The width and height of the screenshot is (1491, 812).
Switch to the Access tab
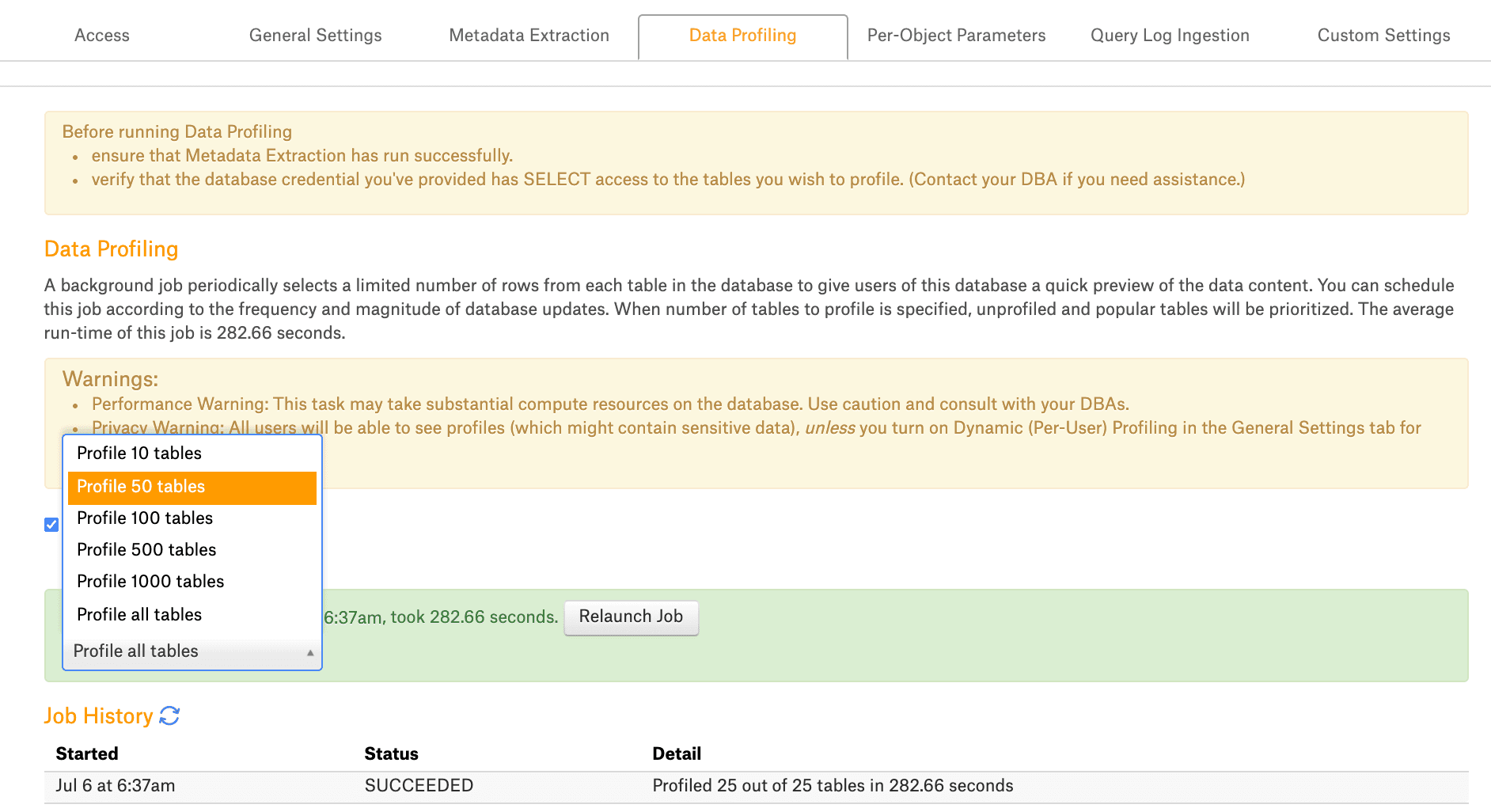[101, 35]
